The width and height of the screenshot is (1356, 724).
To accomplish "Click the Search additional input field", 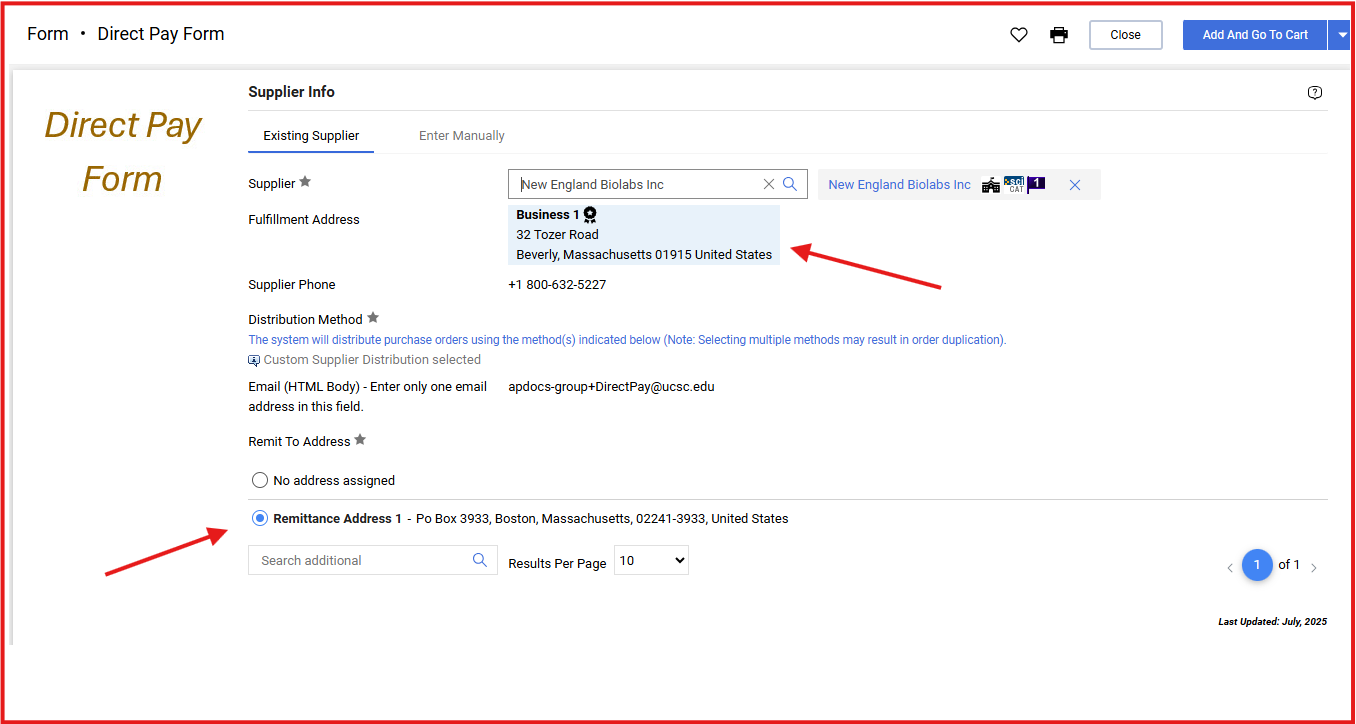I will (360, 560).
